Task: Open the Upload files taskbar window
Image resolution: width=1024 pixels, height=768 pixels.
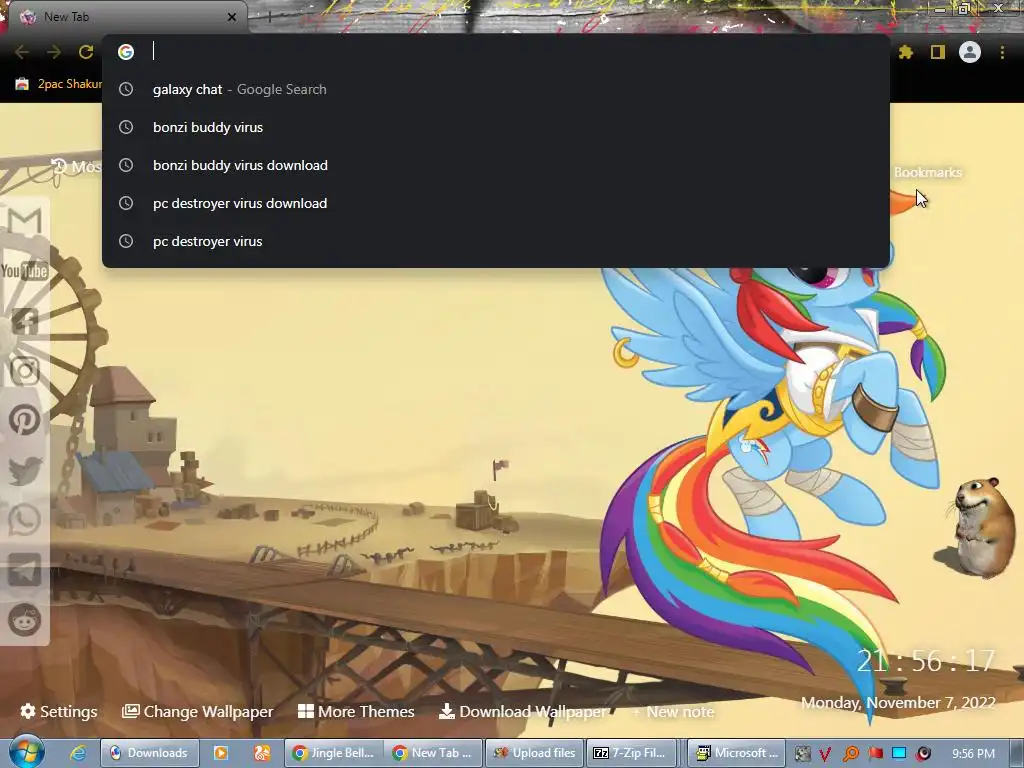Action: [x=534, y=753]
